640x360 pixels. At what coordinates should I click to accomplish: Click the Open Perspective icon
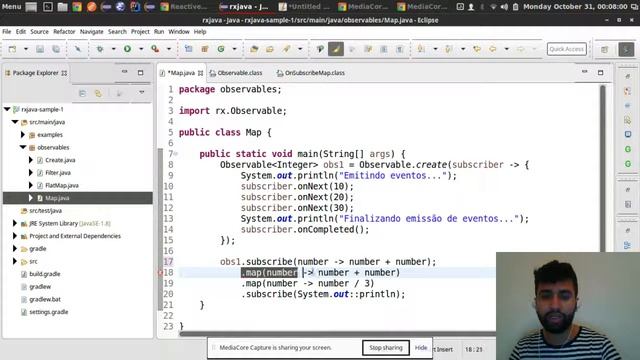604,49
